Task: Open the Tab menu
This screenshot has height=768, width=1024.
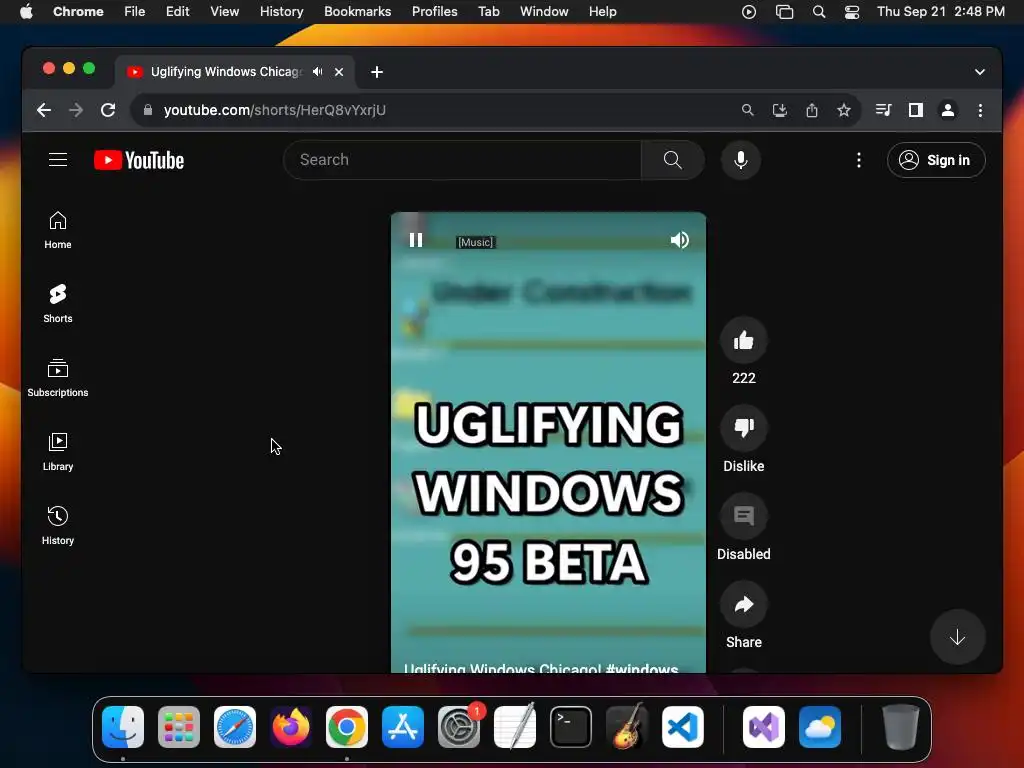Action: click(x=488, y=12)
